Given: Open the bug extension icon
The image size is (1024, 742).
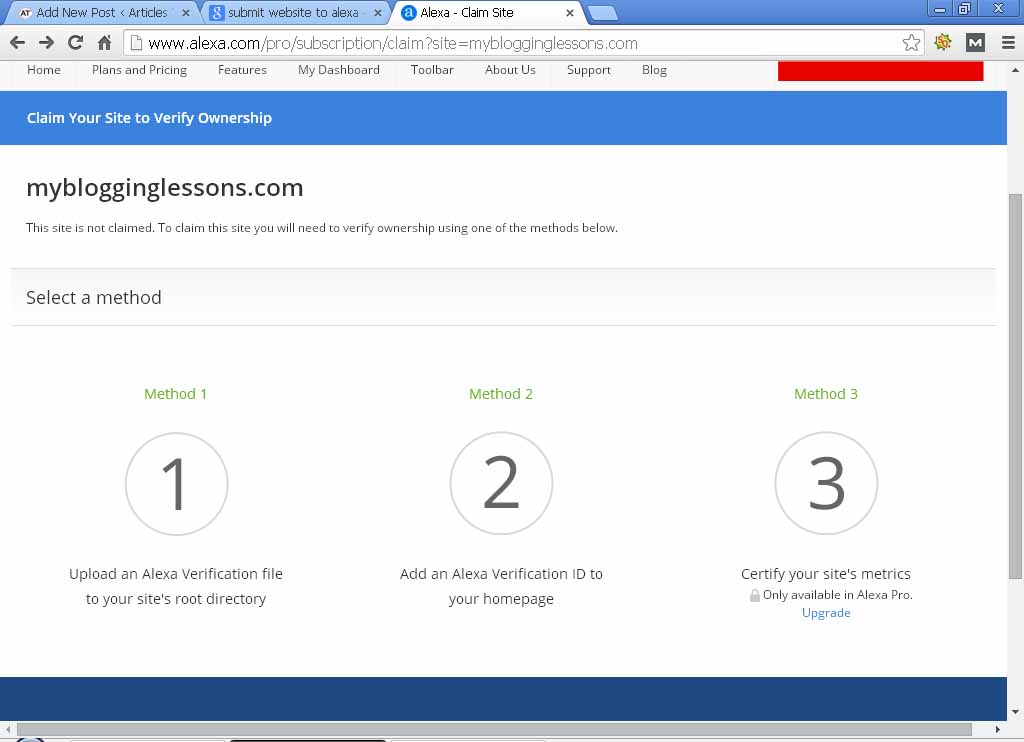Looking at the screenshot, I should 942,43.
